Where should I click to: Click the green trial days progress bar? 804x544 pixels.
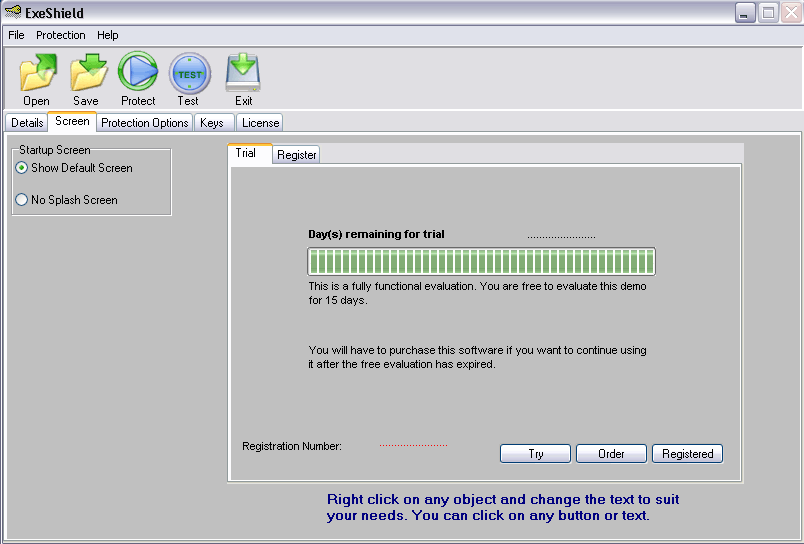click(481, 262)
